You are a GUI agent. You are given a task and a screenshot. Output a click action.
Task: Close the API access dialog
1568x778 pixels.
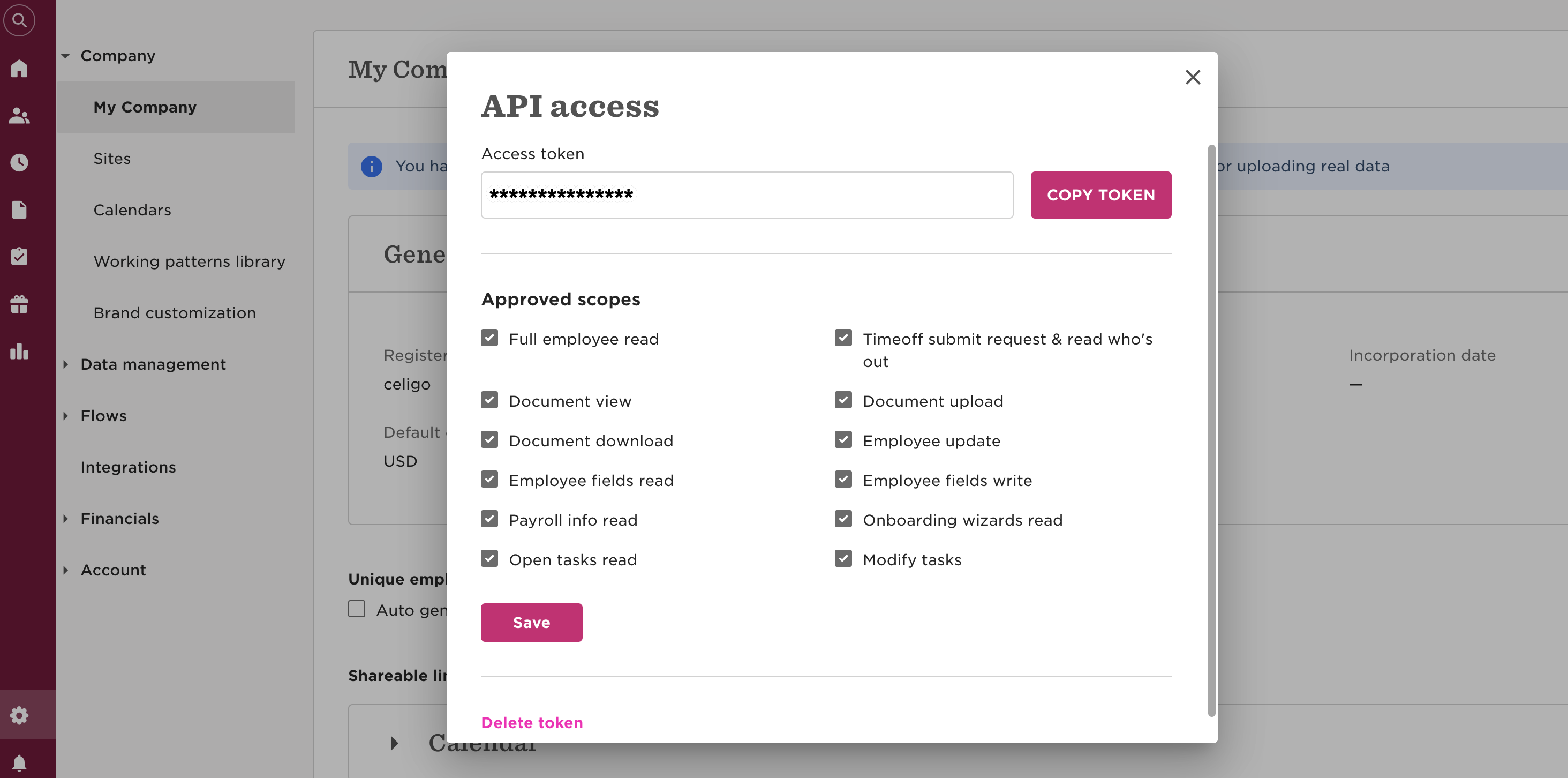click(1193, 77)
